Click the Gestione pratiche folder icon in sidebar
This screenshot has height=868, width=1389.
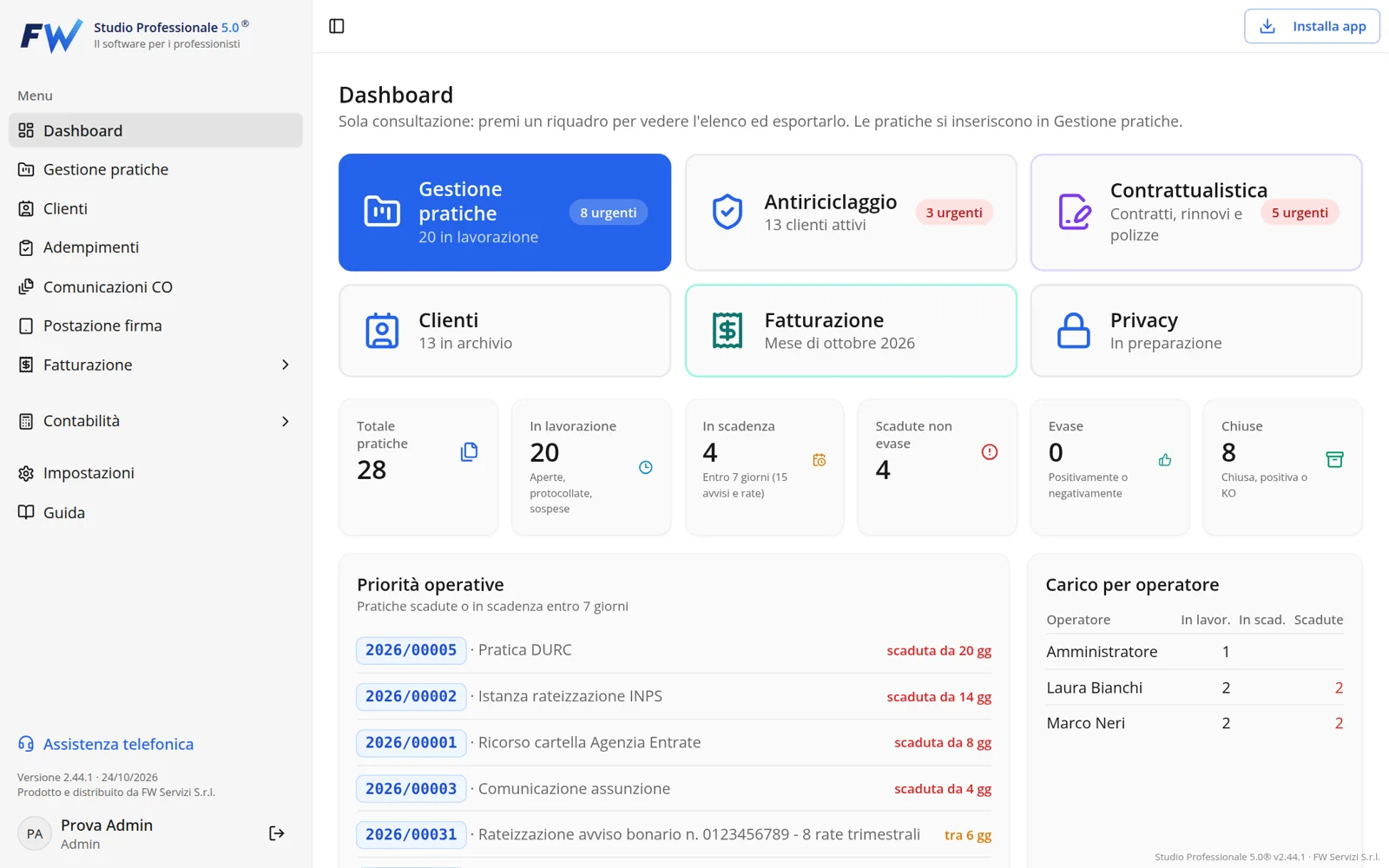pos(26,169)
